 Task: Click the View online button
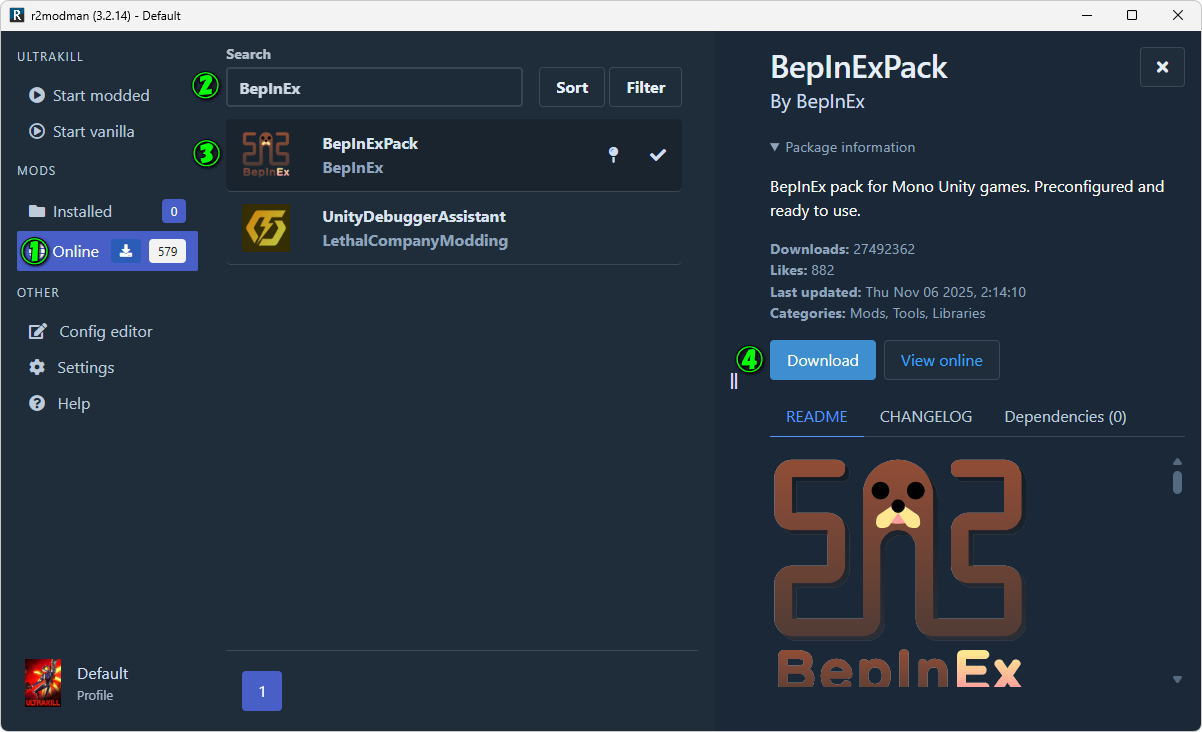click(941, 360)
